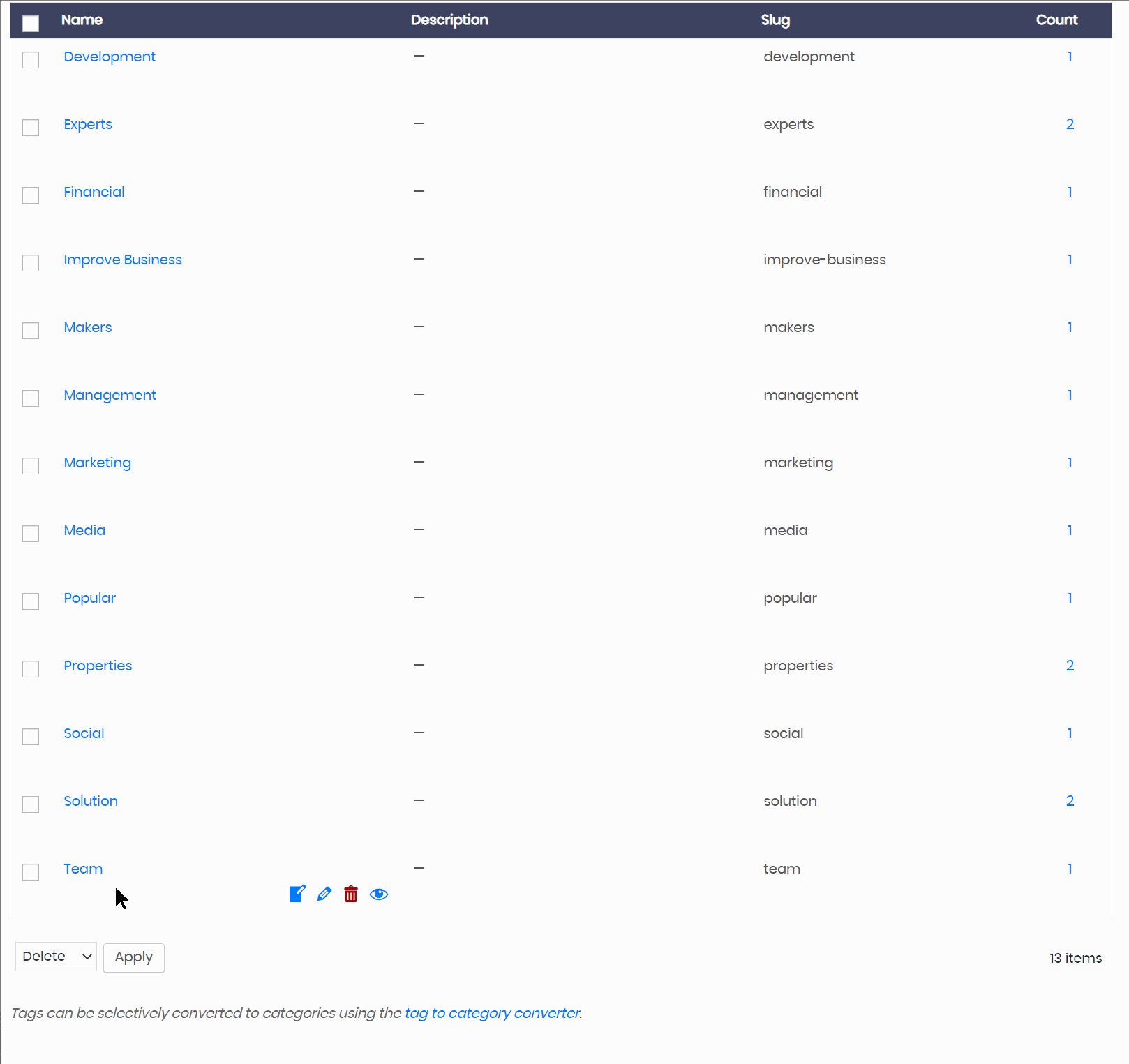This screenshot has width=1129, height=1064.
Task: Click the post count for Media tag
Action: tap(1070, 530)
